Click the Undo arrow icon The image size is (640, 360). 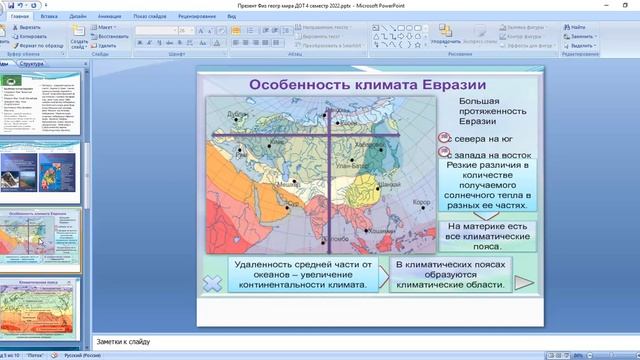[x=20, y=5]
